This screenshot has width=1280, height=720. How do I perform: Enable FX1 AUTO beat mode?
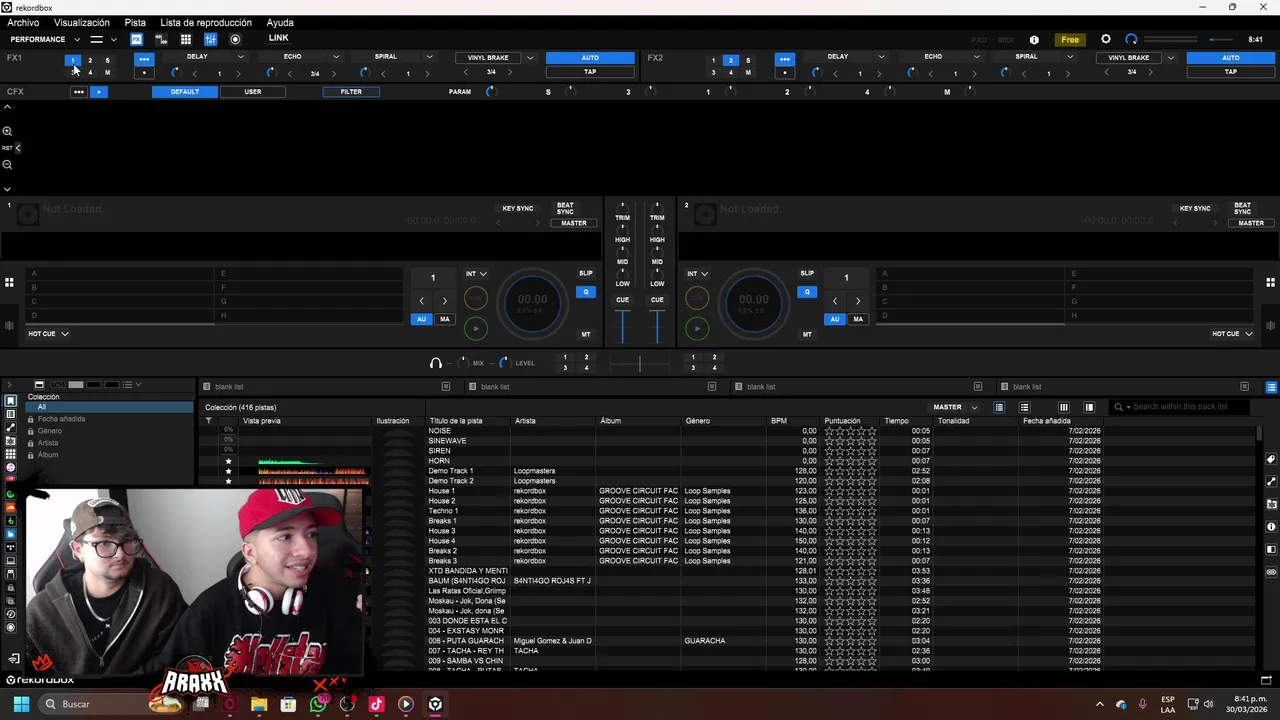(x=590, y=58)
